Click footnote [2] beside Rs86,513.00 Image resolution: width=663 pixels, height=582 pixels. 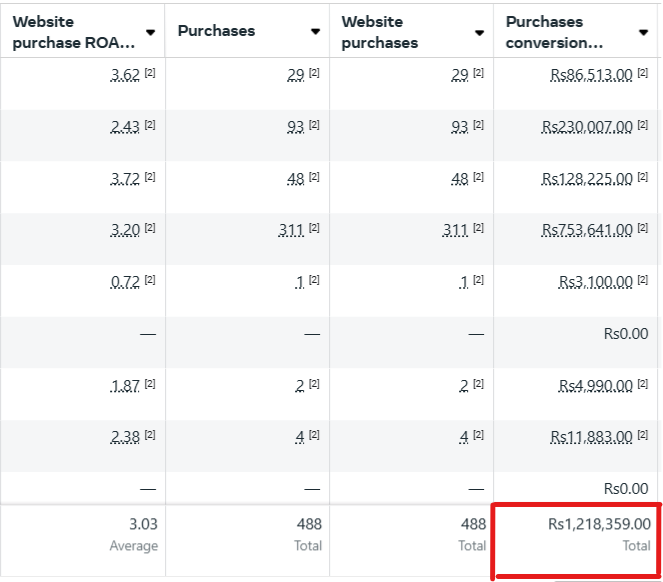642,73
